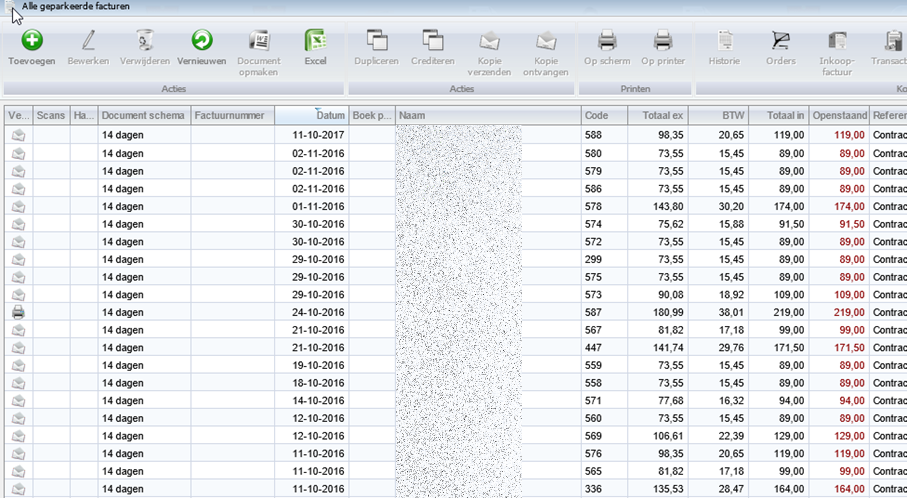Click the Factuurnummer column header
This screenshot has width=907, height=498.
coord(232,116)
